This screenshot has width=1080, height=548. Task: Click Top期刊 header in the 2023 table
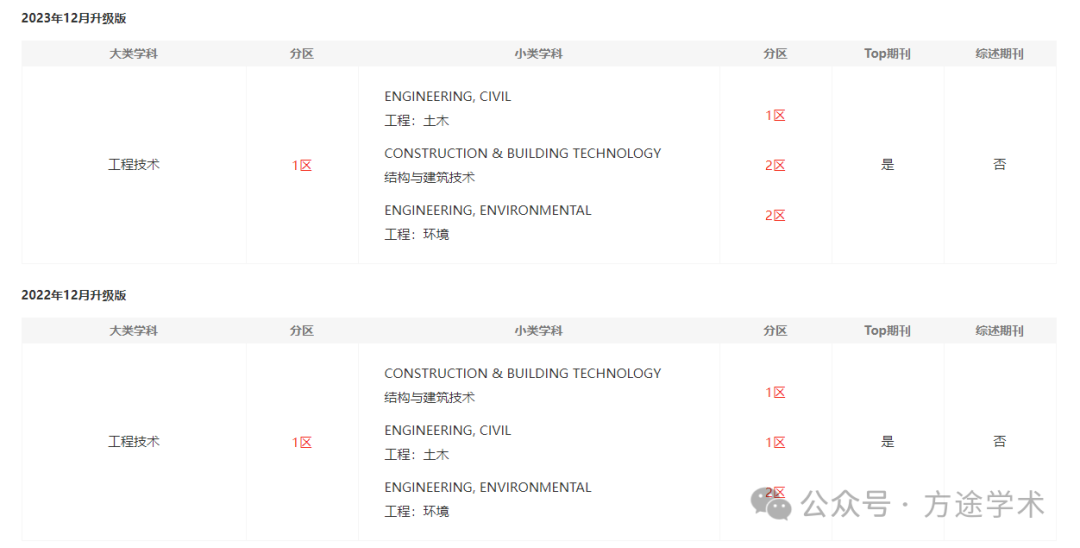[x=887, y=54]
